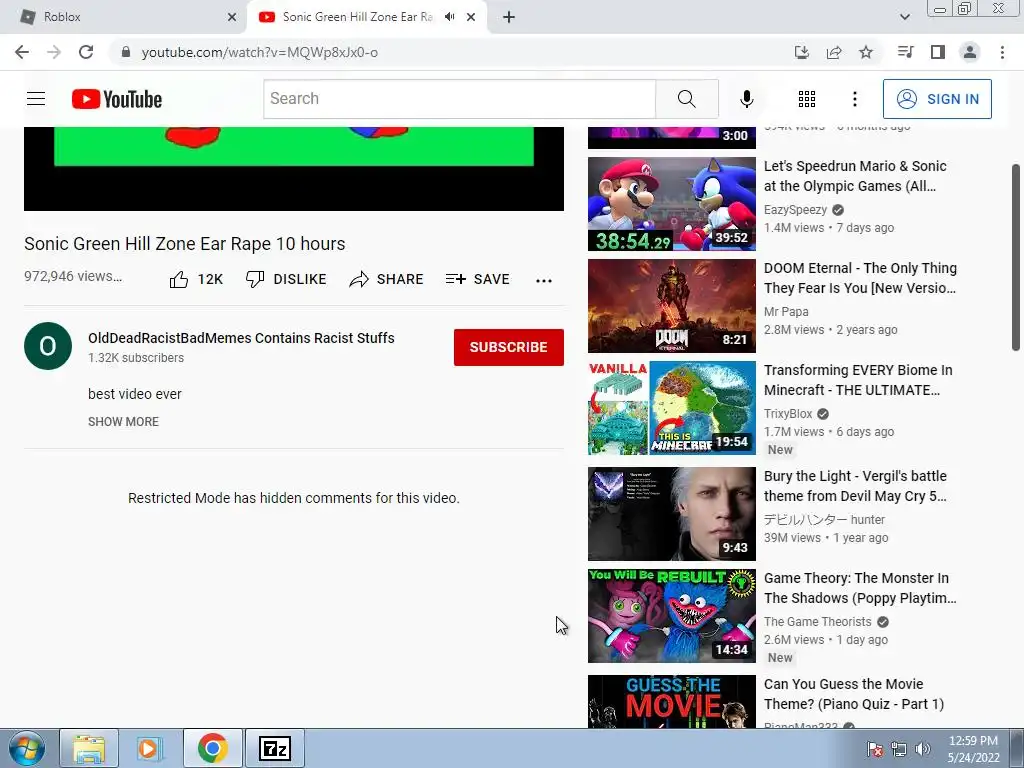This screenshot has height=768, width=1024.
Task: Visit The Game Theorists channel link
Action: click(818, 622)
